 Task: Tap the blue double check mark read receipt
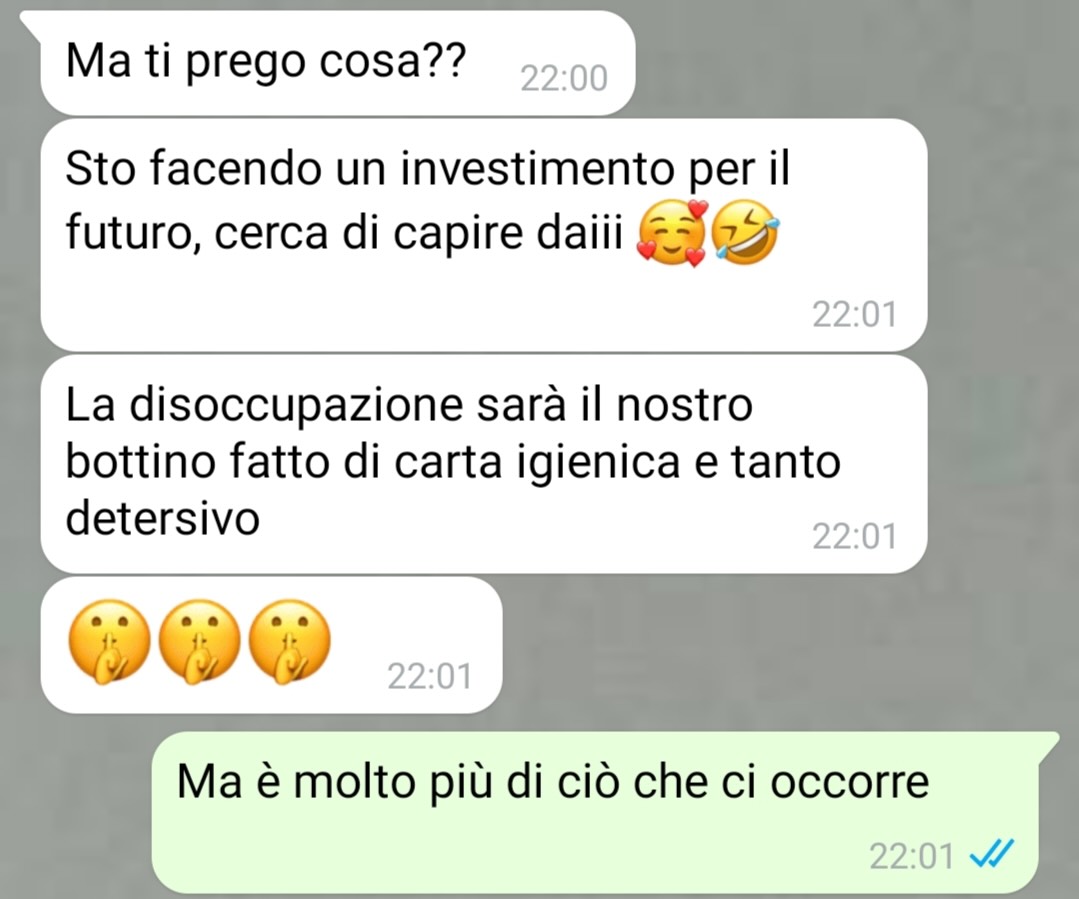coord(991,855)
